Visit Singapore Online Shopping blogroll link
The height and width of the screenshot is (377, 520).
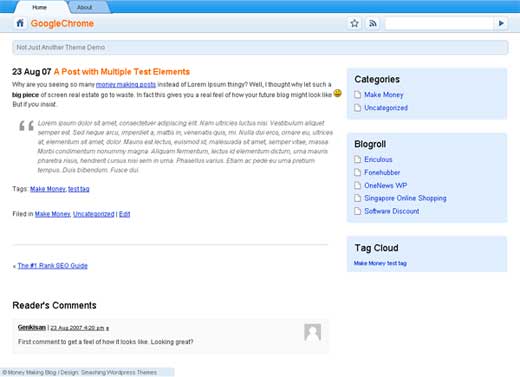[405, 198]
